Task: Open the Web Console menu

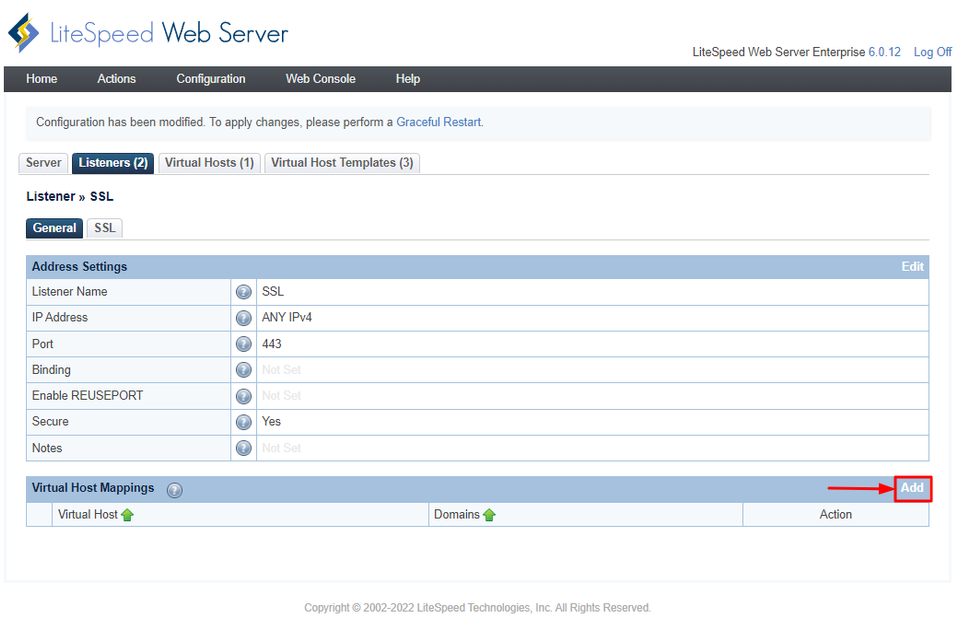Action: (320, 78)
